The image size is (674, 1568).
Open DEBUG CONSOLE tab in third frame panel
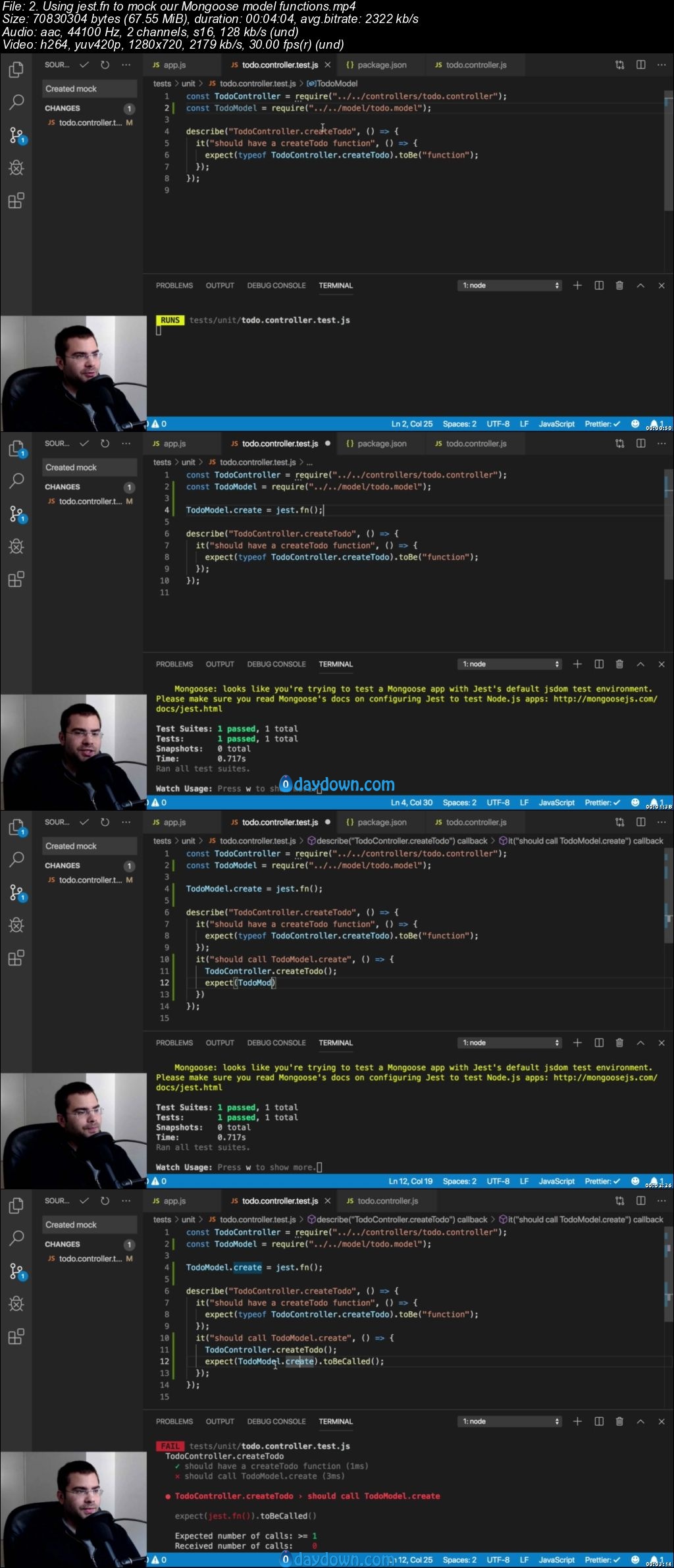point(276,1042)
